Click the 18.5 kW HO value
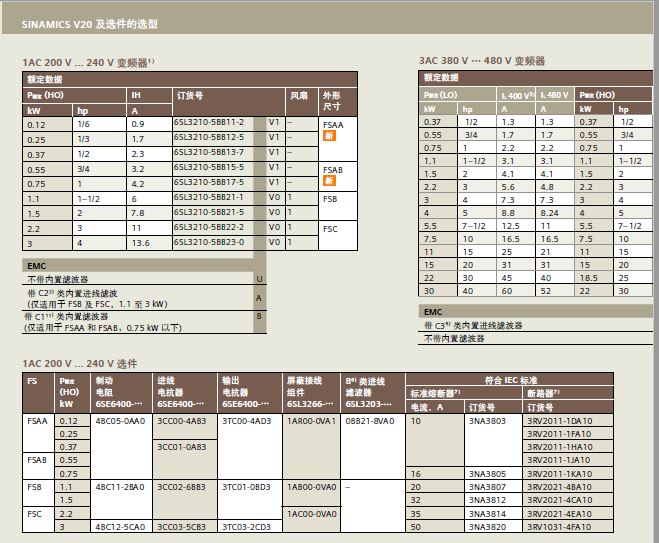This screenshot has width=659, height=543. (588, 278)
